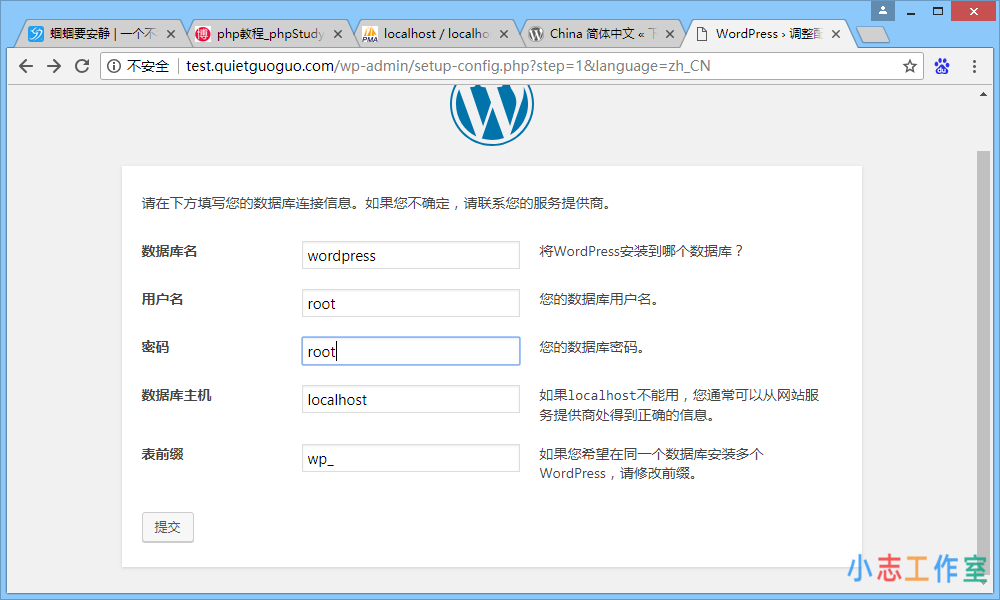Click the 表前缀 wp_ field
Viewport: 1000px width, 600px height.
tap(410, 458)
